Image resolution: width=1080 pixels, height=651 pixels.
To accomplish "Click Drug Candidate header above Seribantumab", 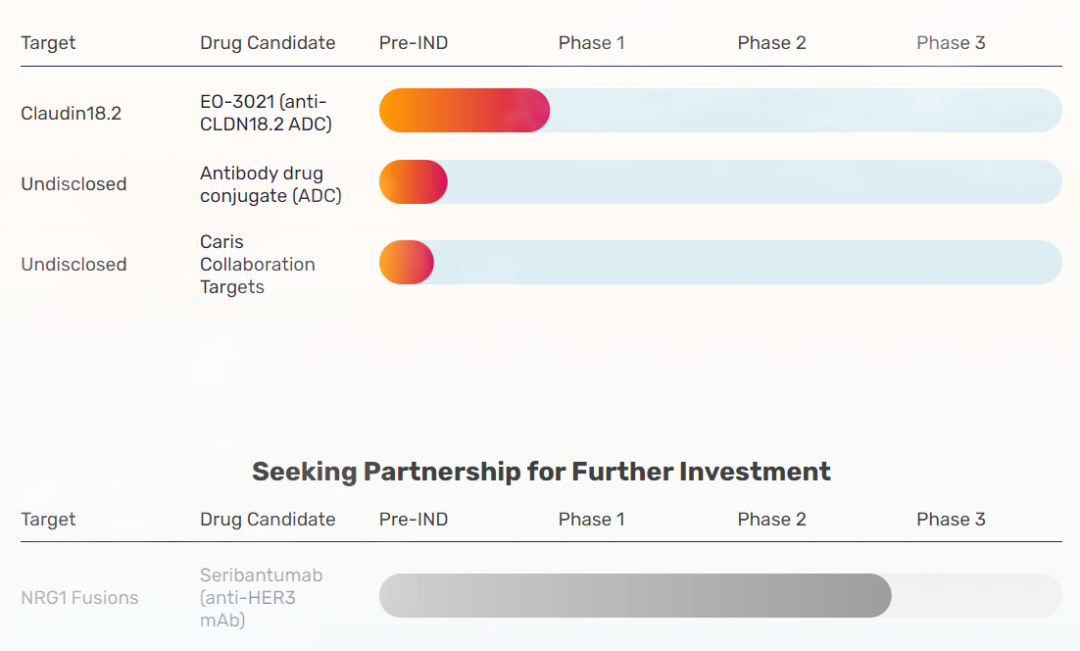I will (267, 519).
